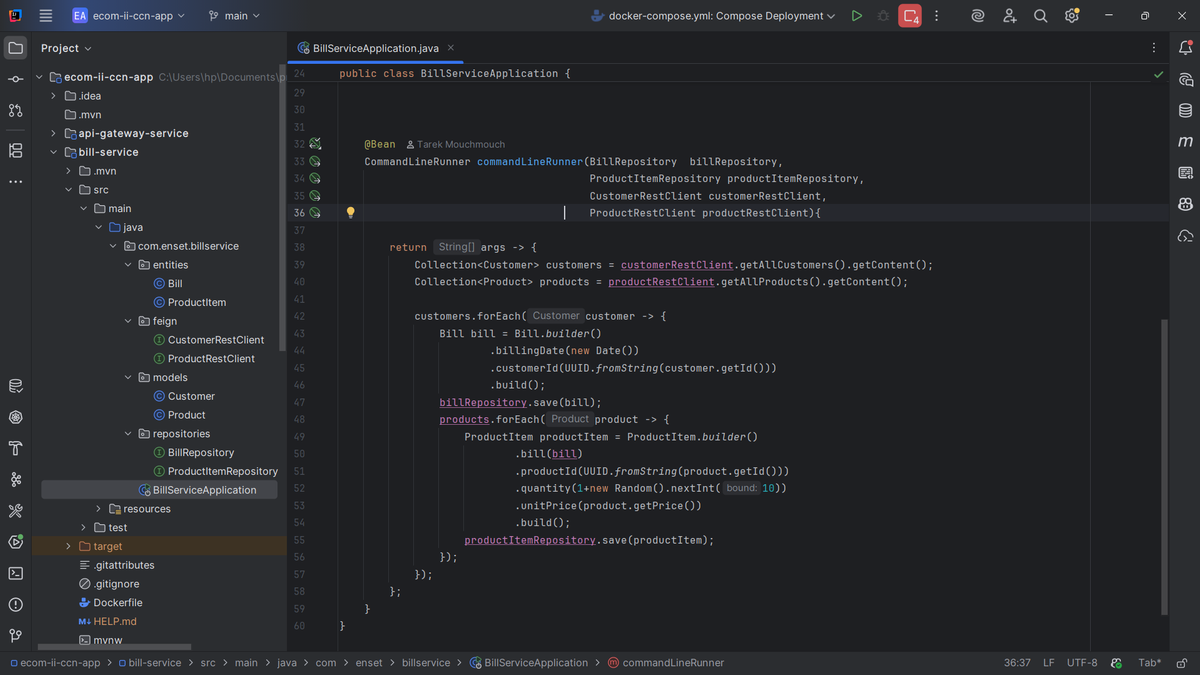This screenshot has width=1200, height=675.
Task: Open the Database tool window on the right
Action: pyautogui.click(x=1185, y=110)
